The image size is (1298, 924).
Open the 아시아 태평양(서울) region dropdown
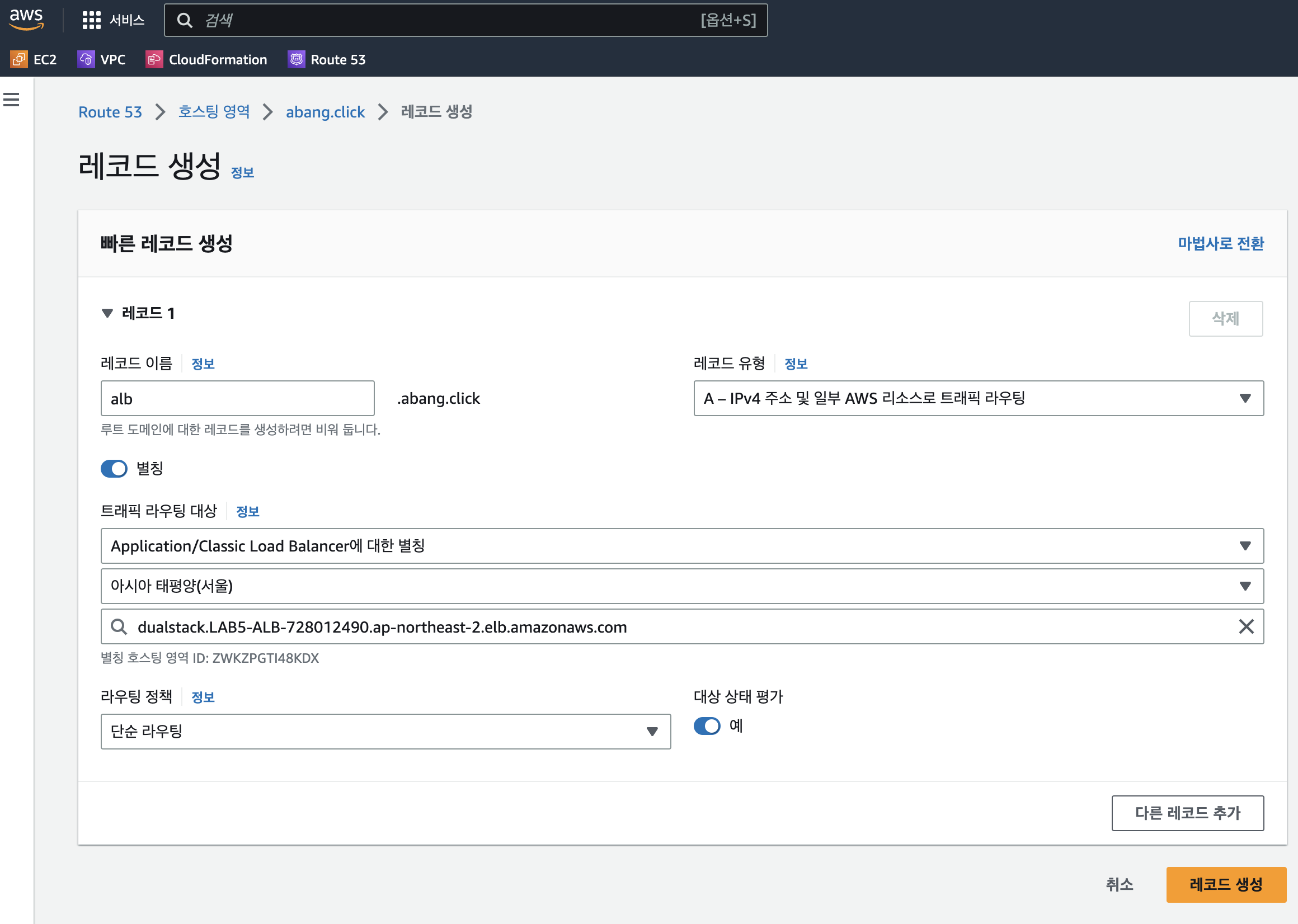[681, 586]
